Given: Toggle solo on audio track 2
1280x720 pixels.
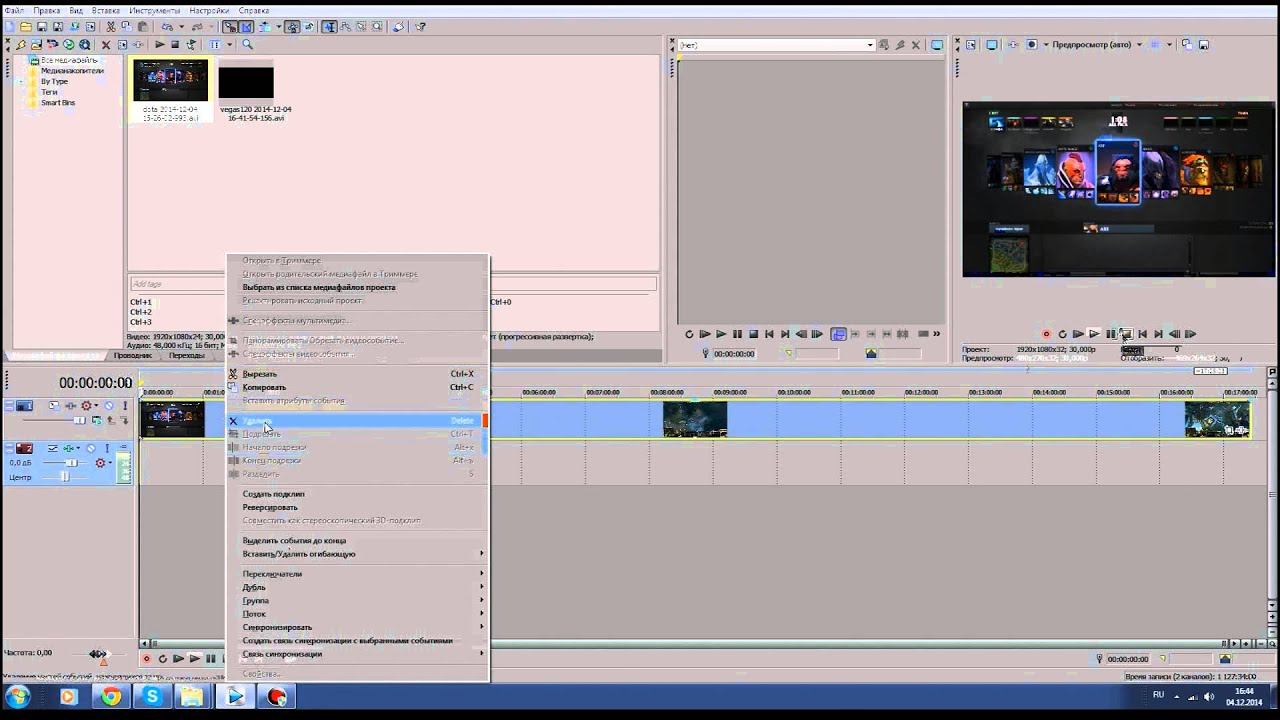Looking at the screenshot, I should click(105, 448).
